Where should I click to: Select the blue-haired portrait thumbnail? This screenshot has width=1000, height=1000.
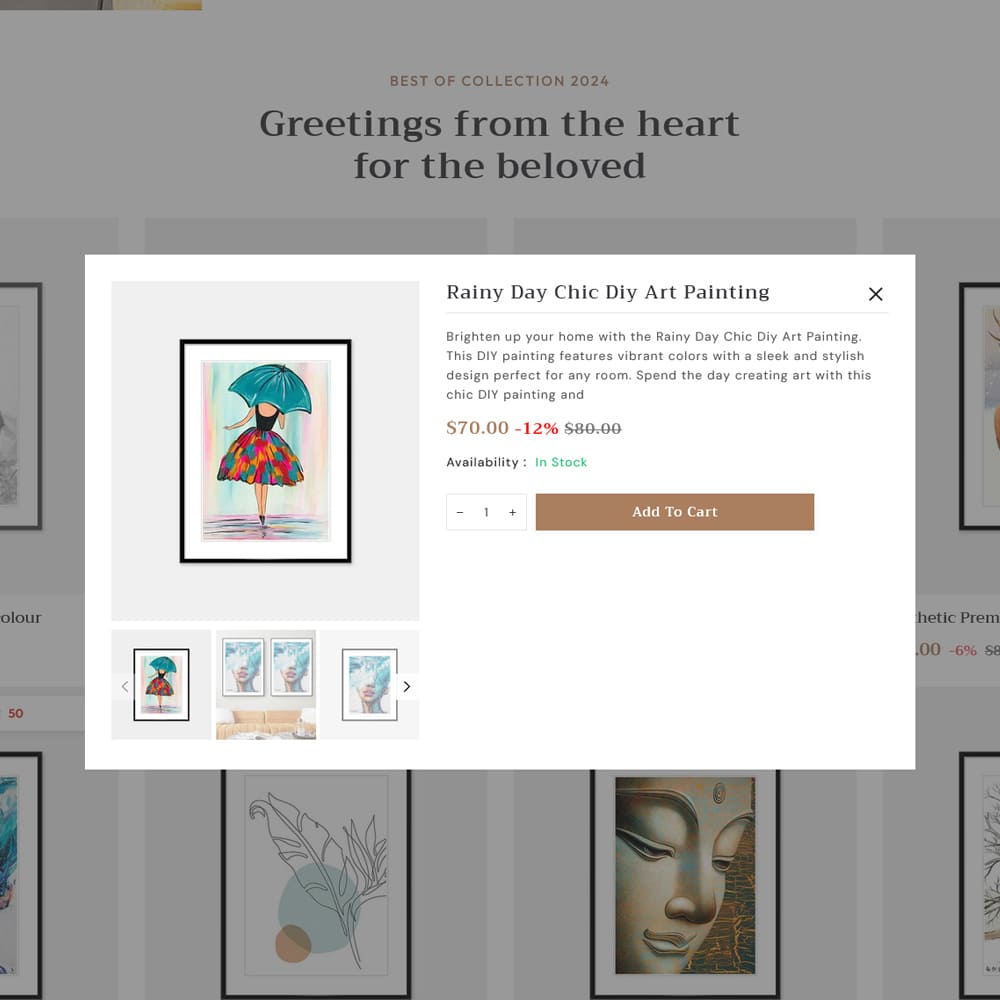369,684
